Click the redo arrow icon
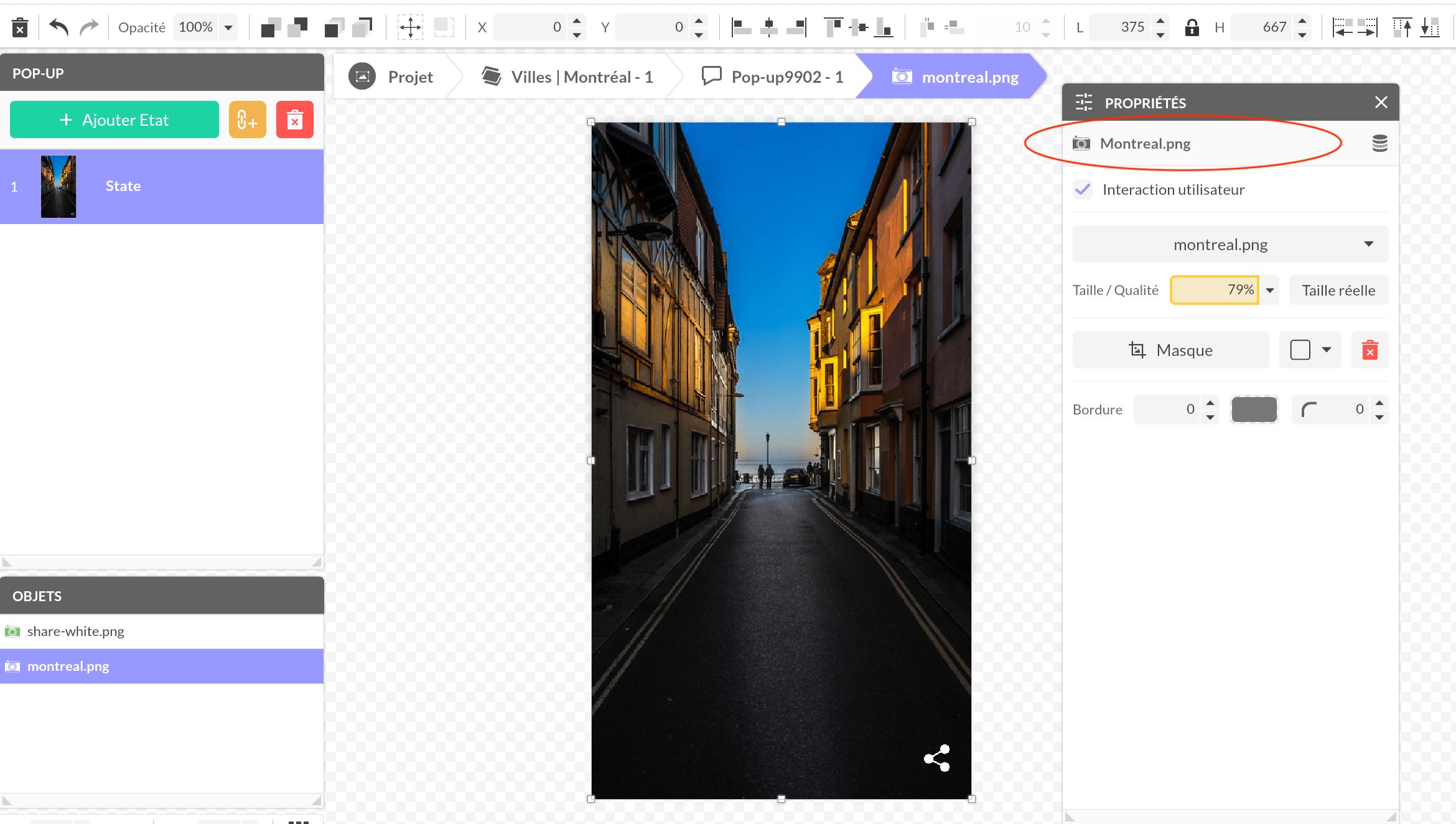Image resolution: width=1456 pixels, height=824 pixels. [90, 27]
